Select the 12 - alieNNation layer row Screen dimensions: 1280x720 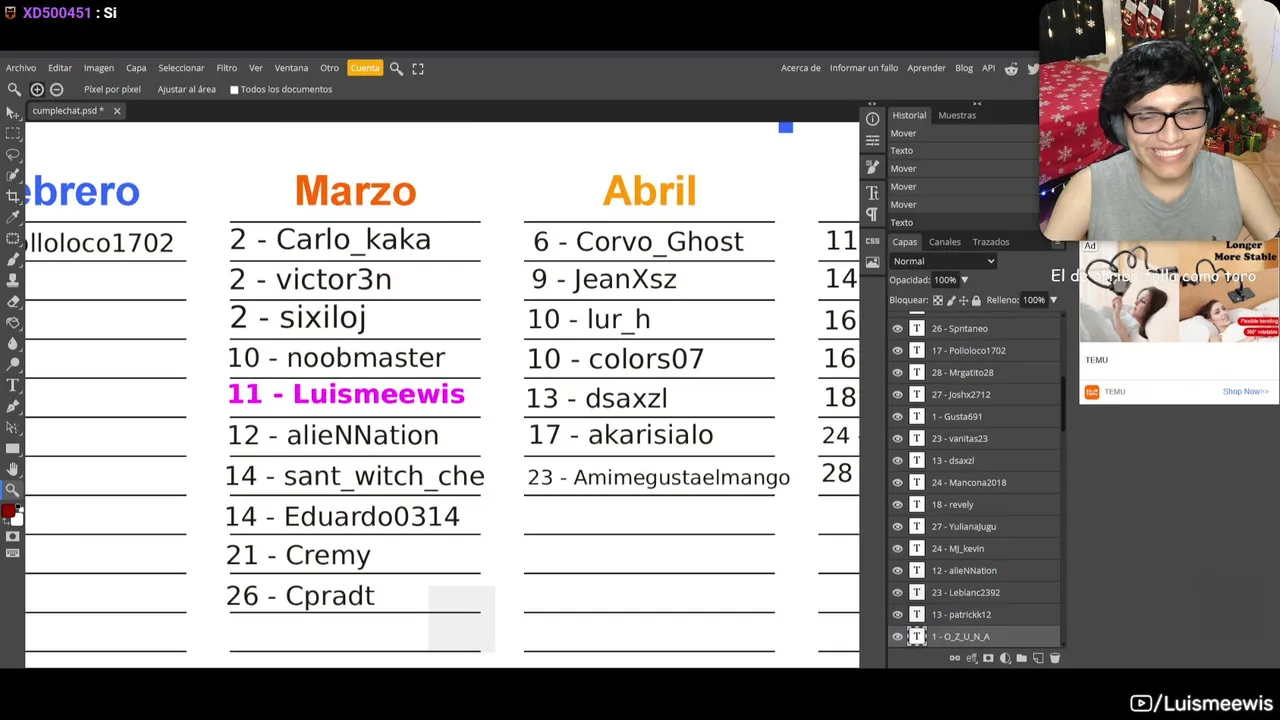point(975,570)
